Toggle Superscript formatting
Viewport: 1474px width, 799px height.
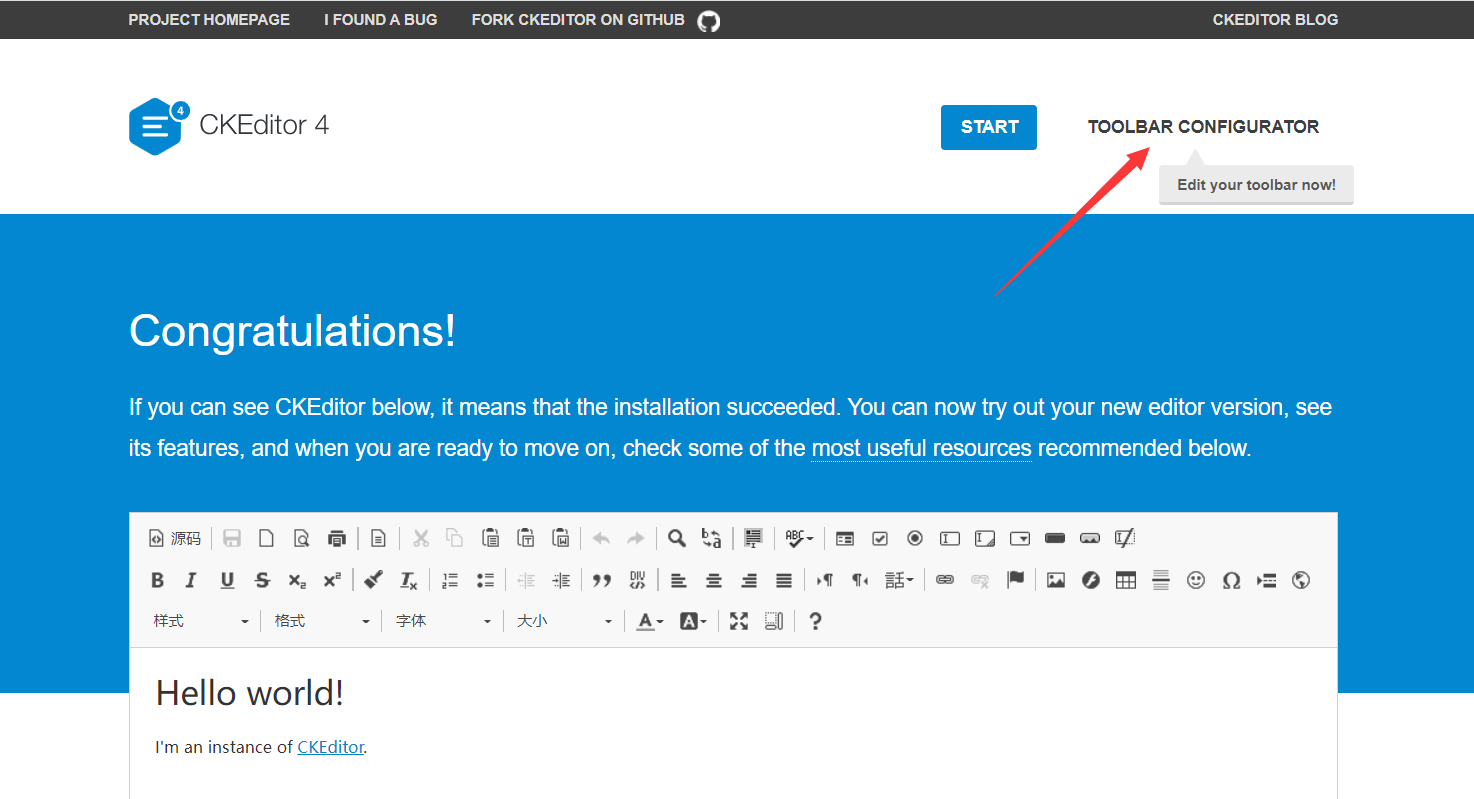coord(332,580)
